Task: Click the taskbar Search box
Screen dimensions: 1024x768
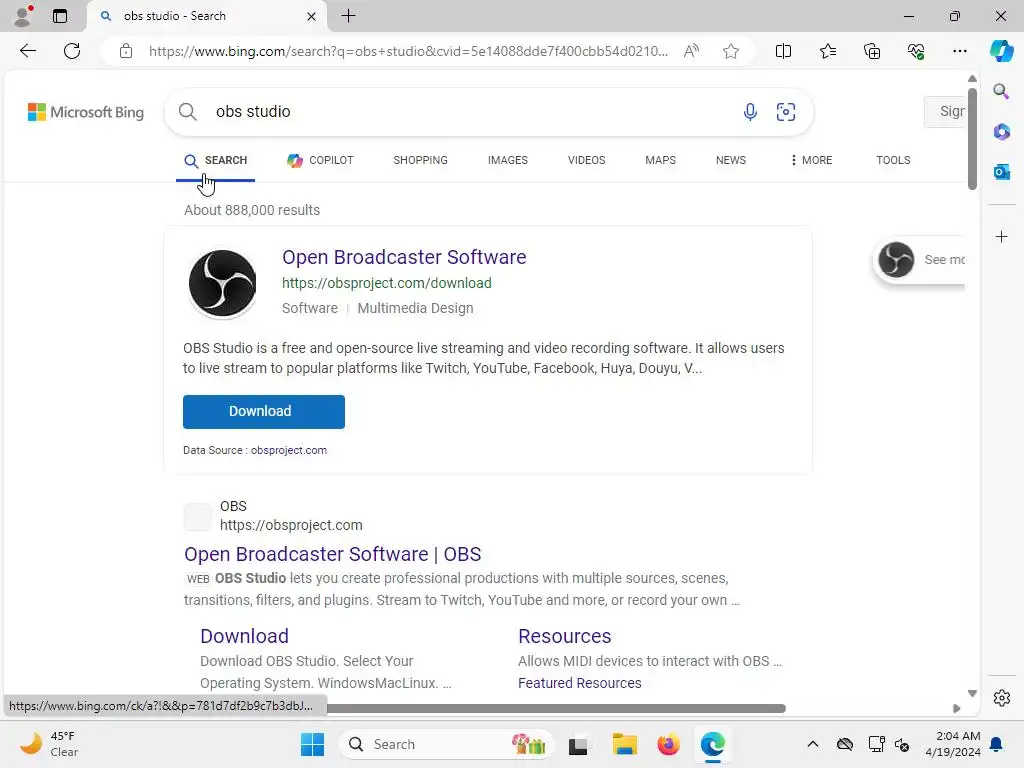Action: pos(447,744)
